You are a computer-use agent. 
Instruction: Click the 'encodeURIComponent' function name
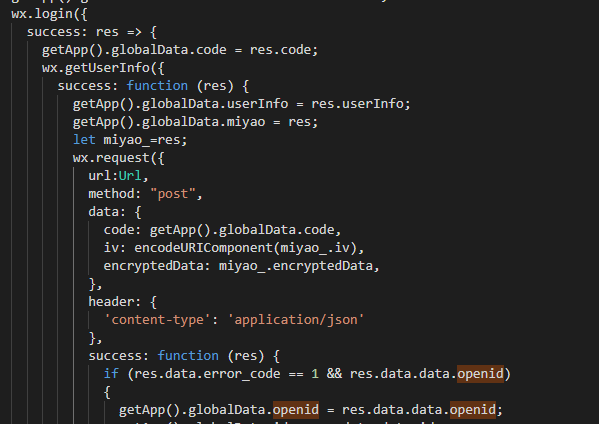point(203,248)
